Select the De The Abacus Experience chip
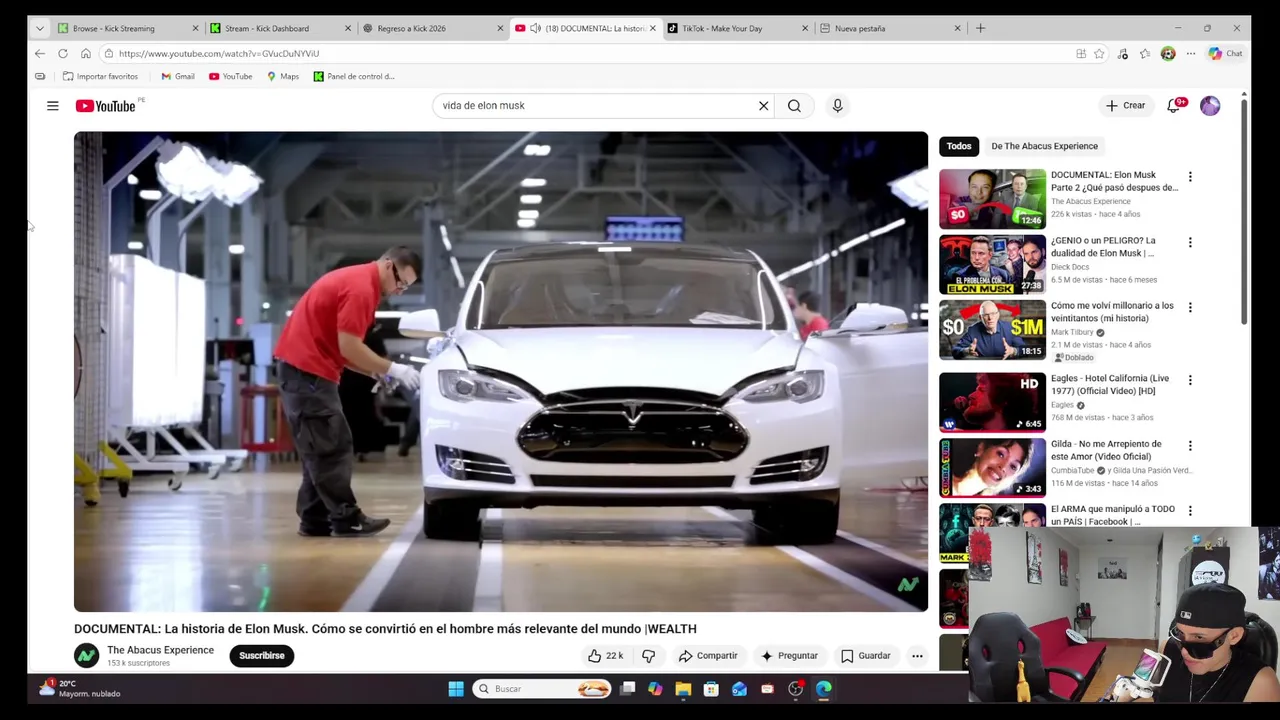 (x=1044, y=146)
